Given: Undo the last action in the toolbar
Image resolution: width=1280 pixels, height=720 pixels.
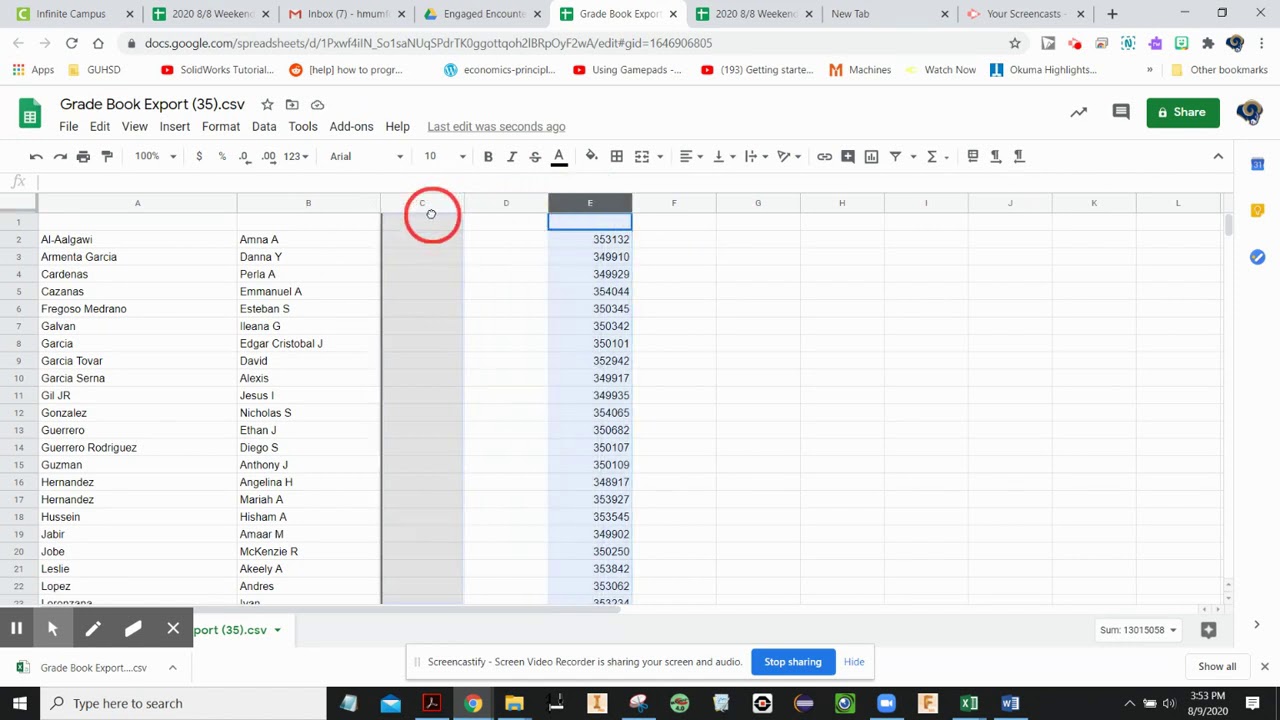Looking at the screenshot, I should click(36, 156).
